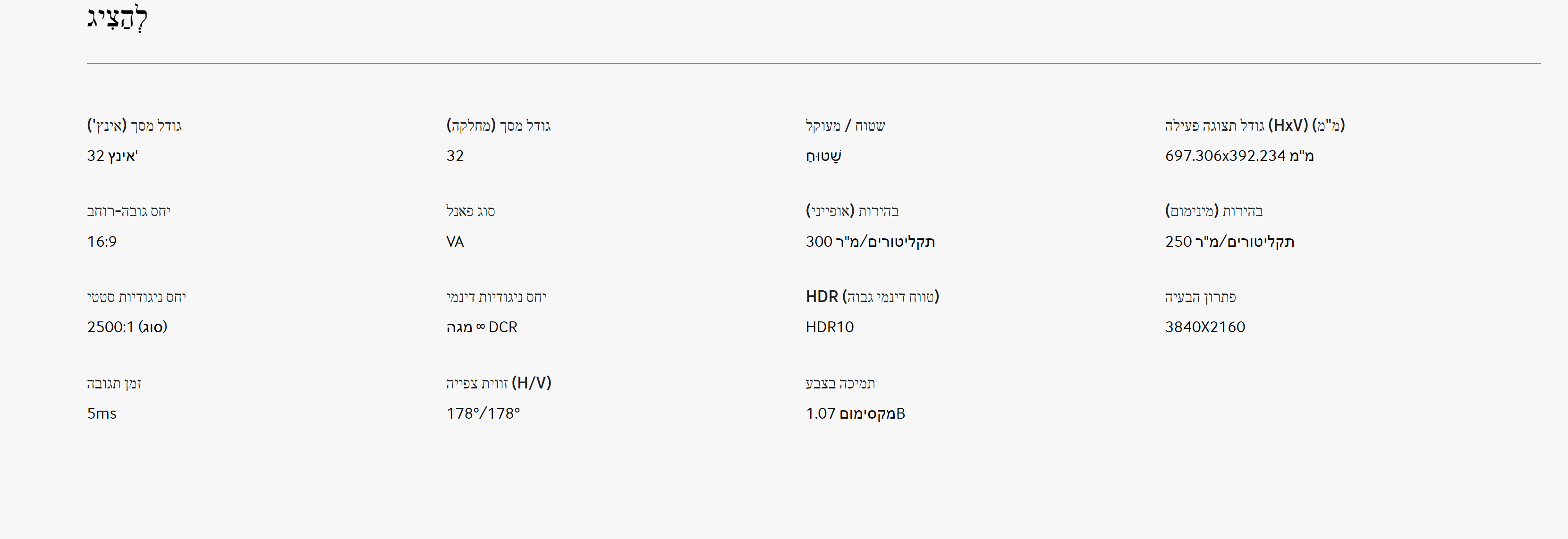The width and height of the screenshot is (1568, 539).
Task: Select the שָׁטוּחַ flat value
Action: tap(823, 156)
